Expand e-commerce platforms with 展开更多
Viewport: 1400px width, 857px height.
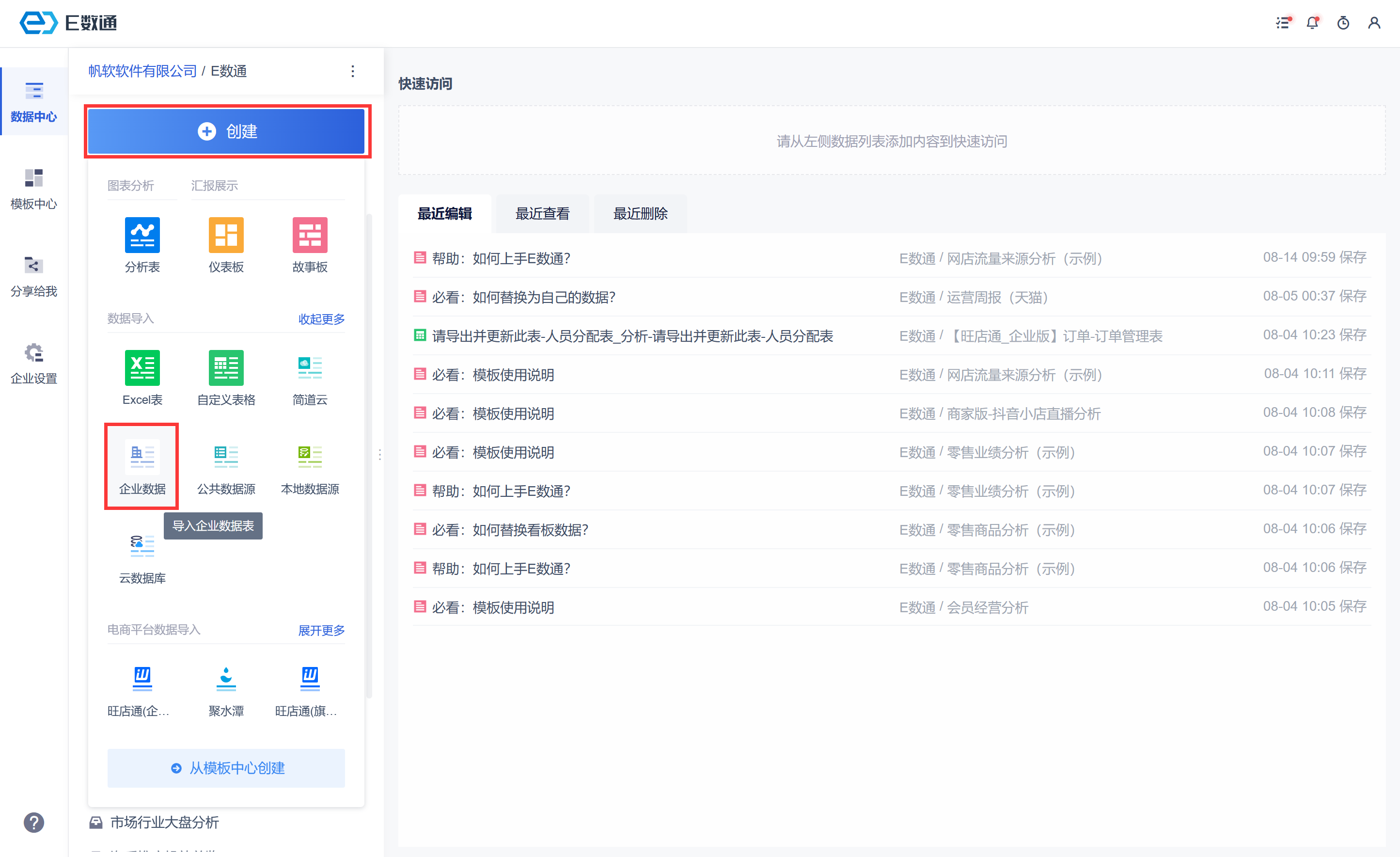tap(321, 630)
